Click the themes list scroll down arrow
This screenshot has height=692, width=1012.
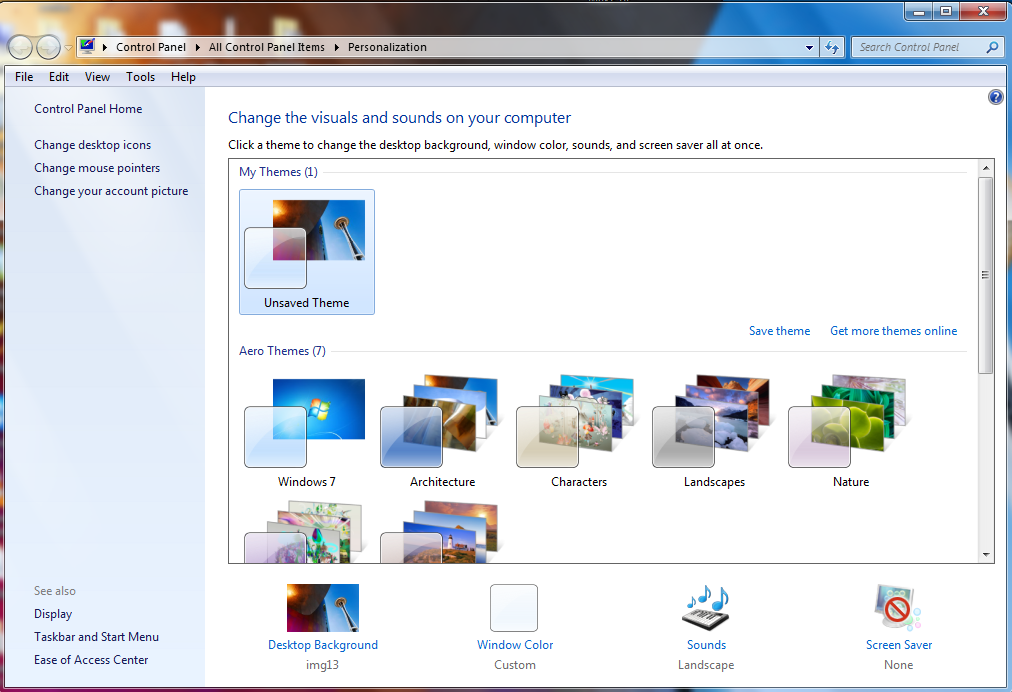[986, 554]
